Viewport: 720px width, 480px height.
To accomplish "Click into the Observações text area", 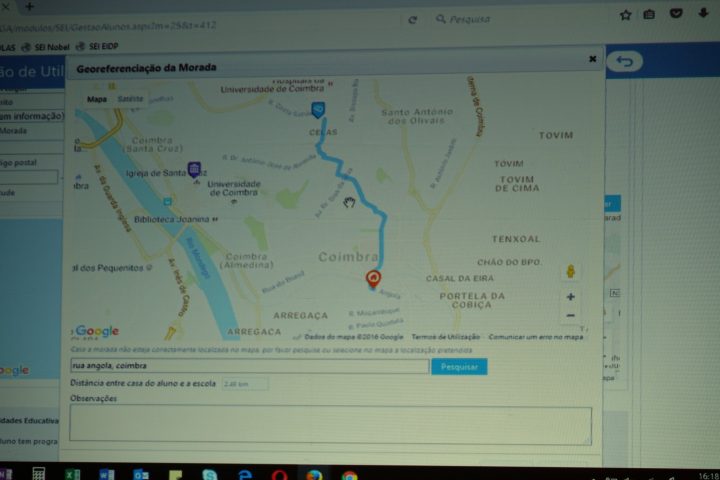I will click(x=331, y=425).
